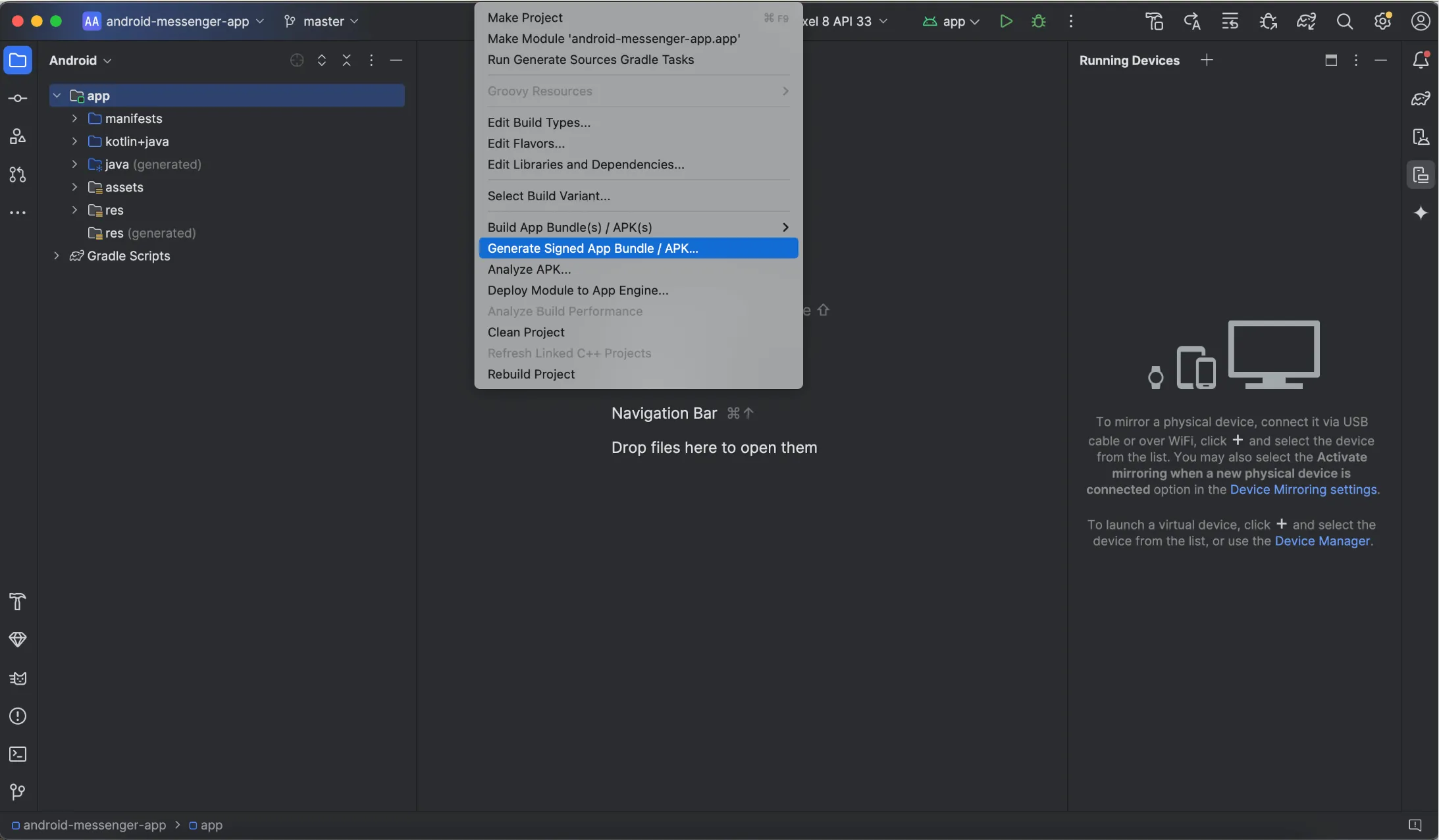
Task: Select Edit Build Types menu item
Action: pyautogui.click(x=638, y=122)
